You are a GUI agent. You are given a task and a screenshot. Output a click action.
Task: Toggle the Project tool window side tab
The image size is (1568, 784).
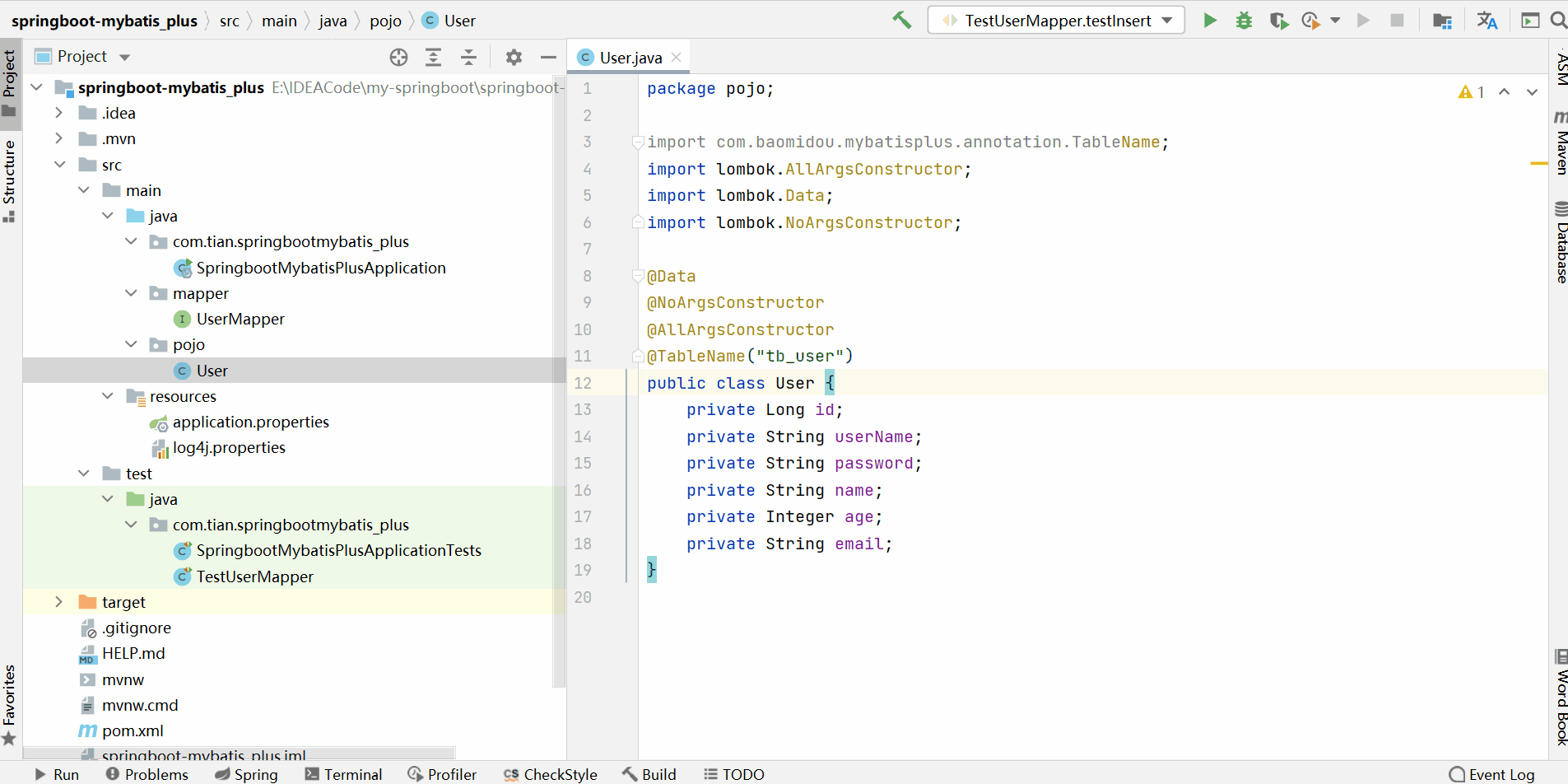tap(9, 82)
